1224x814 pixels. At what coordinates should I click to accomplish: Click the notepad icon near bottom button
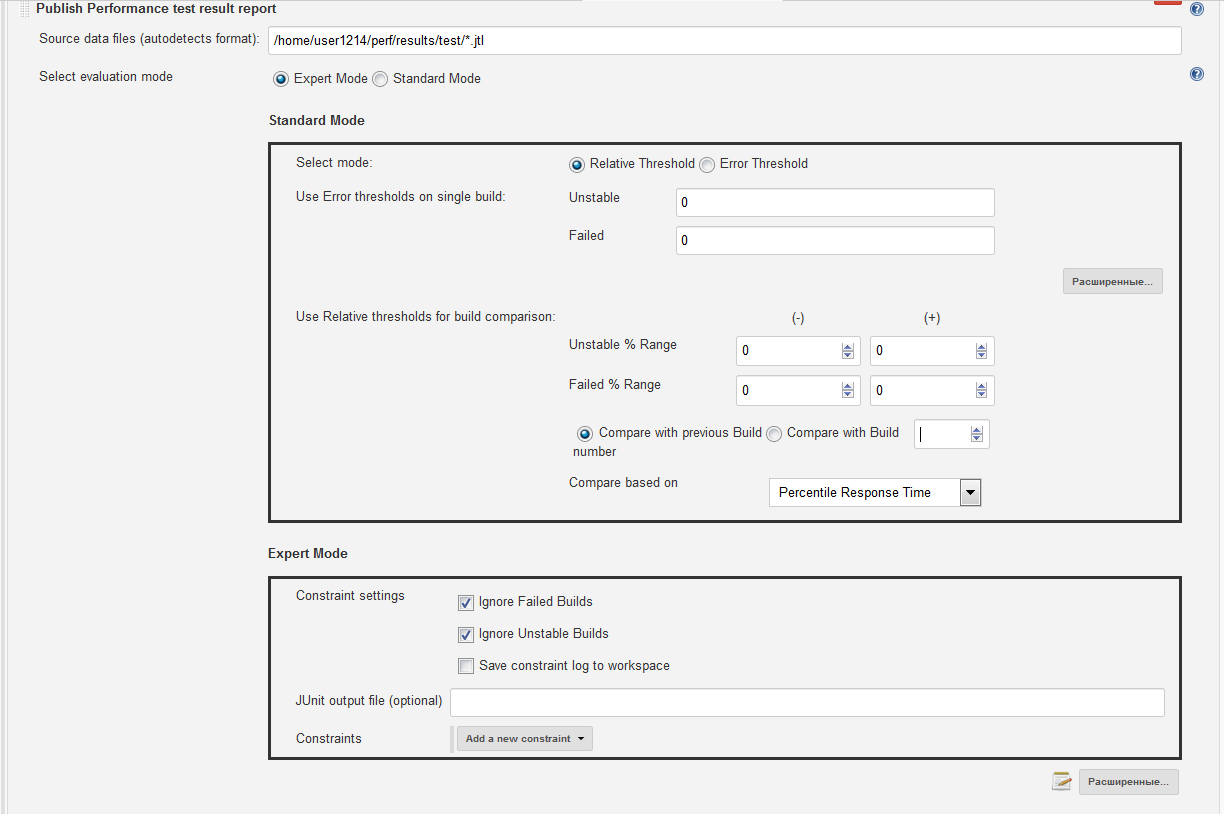tap(1062, 782)
